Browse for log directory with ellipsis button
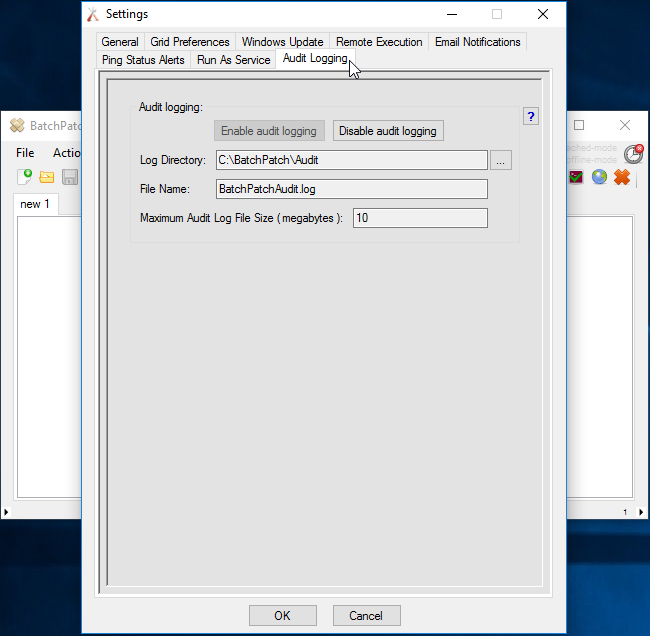The height and width of the screenshot is (636, 650). point(501,160)
